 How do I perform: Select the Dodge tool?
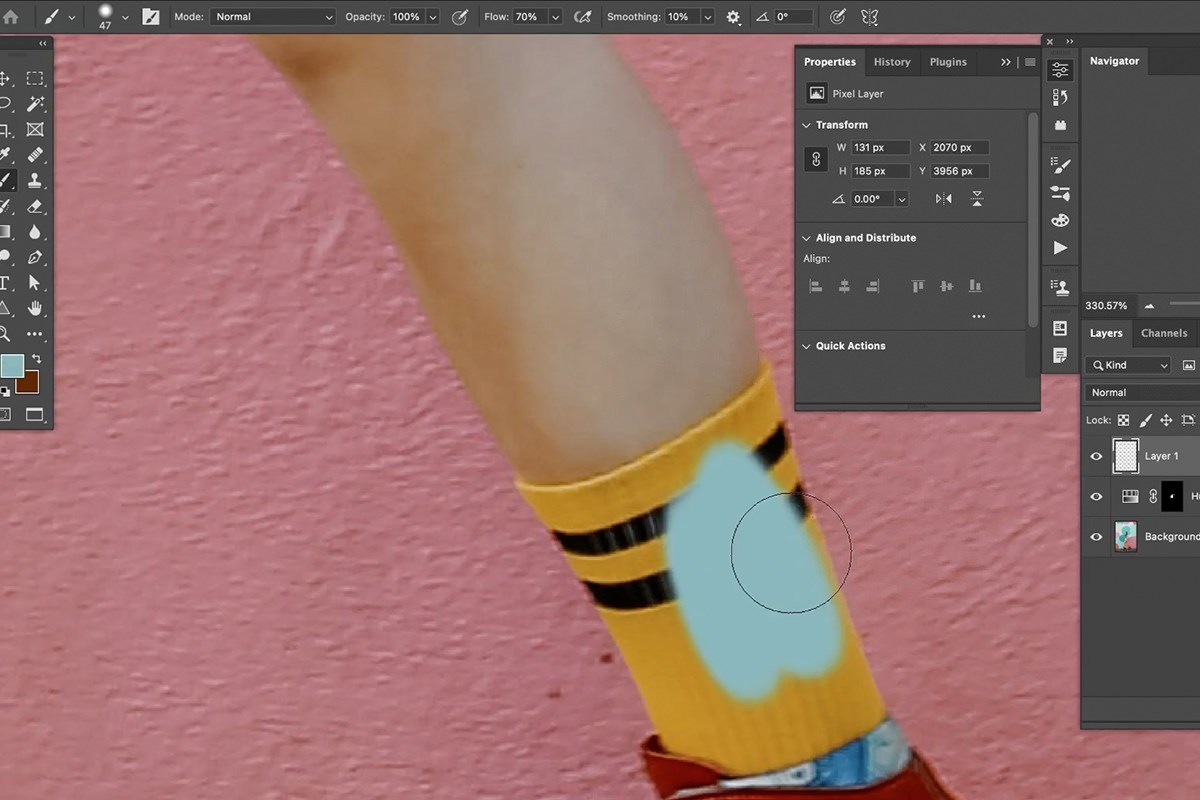pos(4,257)
